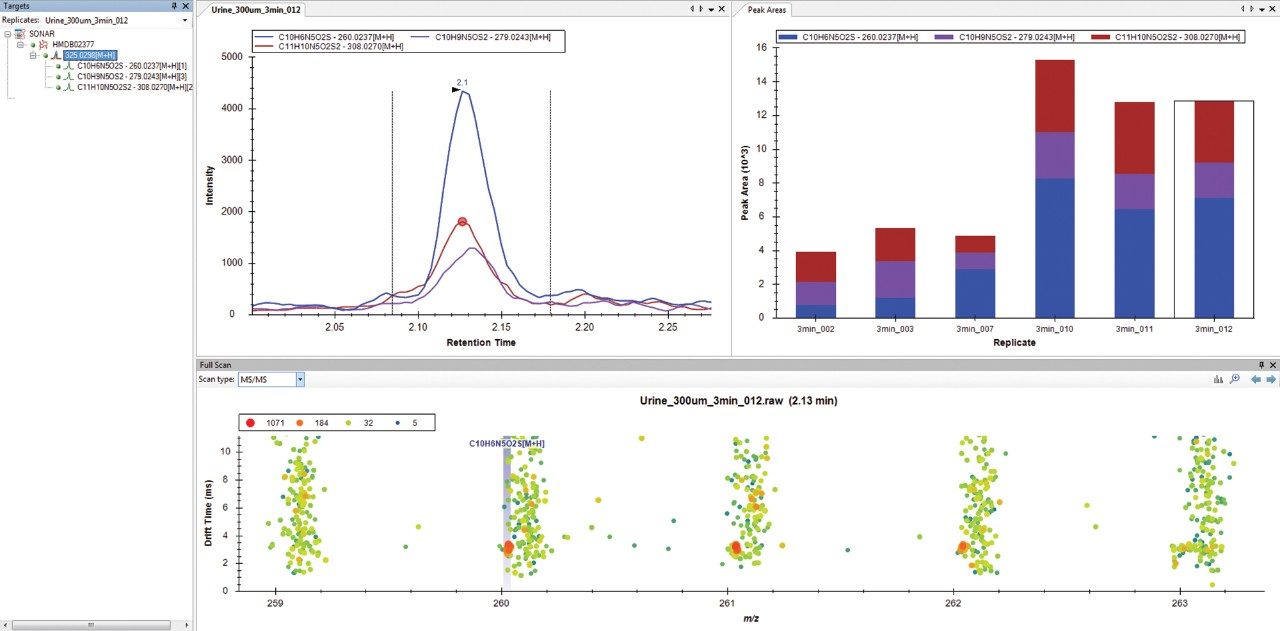Viewport: 1280px width, 631px height.
Task: Collapse the 325.0298[M+H] precursor node
Action: tap(33, 56)
